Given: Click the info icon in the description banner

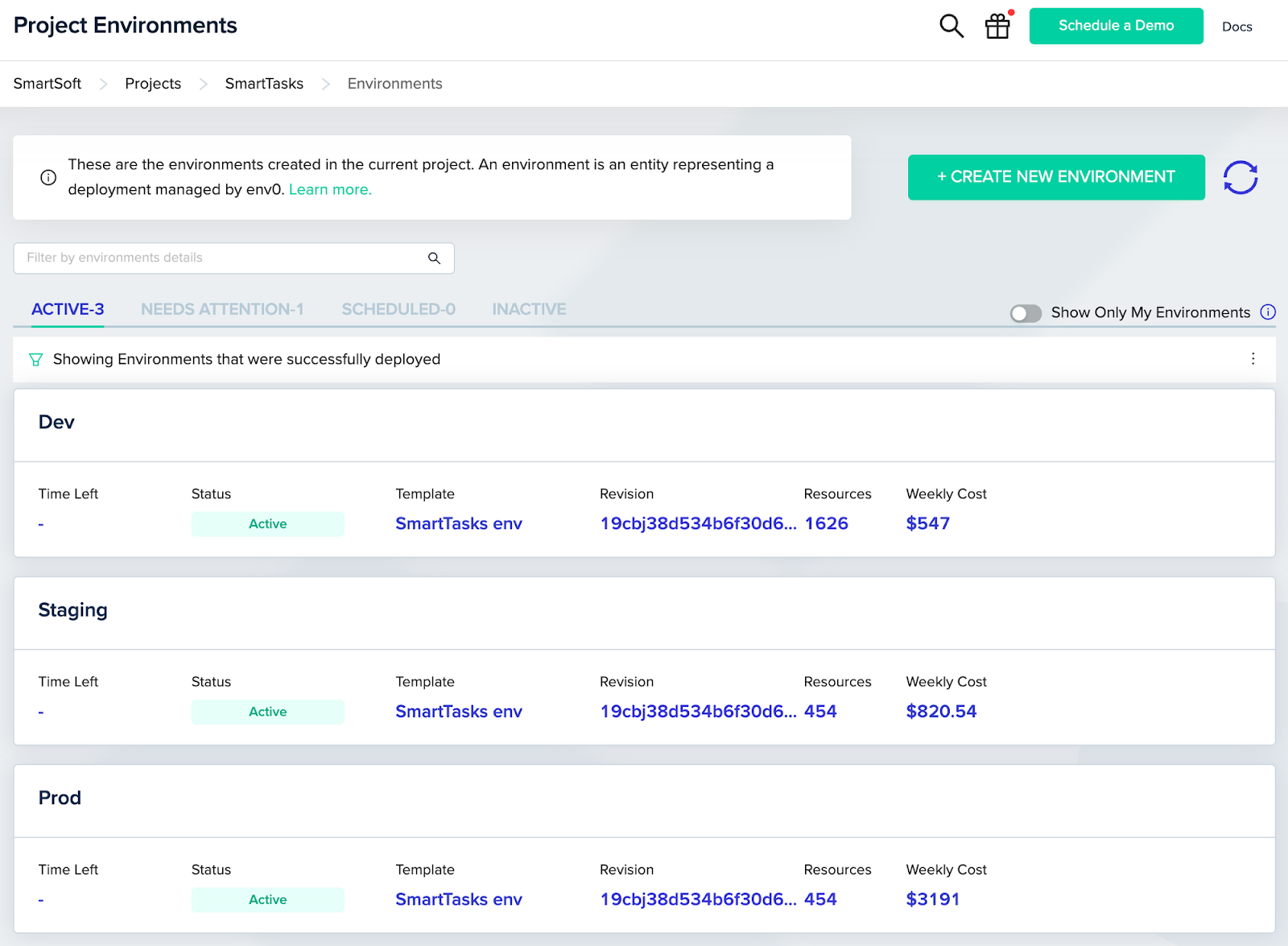Looking at the screenshot, I should click(48, 177).
